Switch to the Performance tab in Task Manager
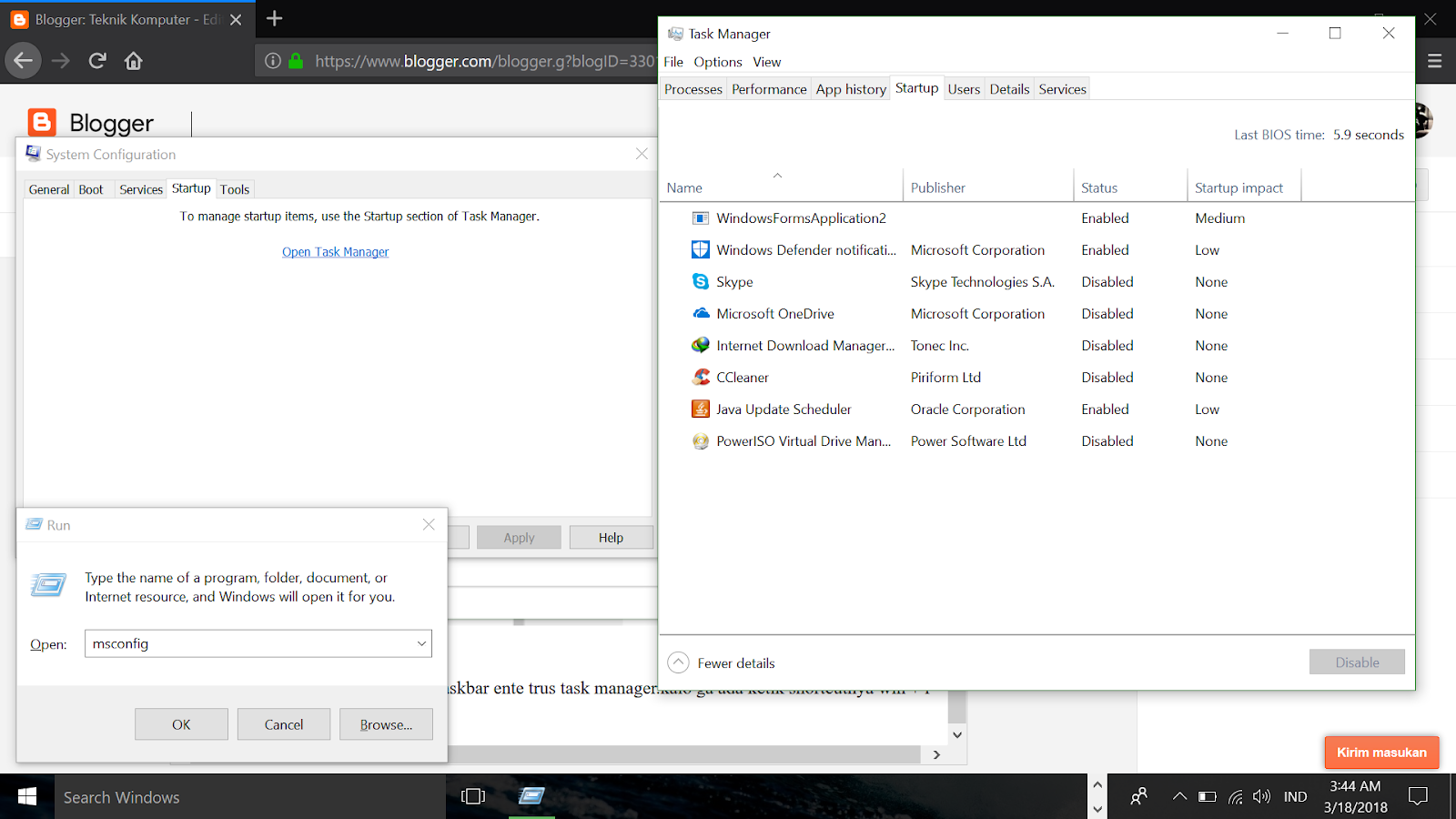The image size is (1456, 819). pos(769,88)
